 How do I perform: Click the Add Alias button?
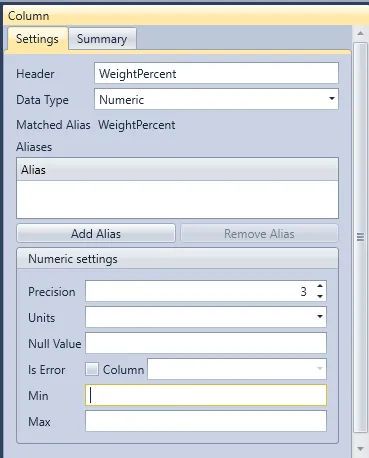pyautogui.click(x=96, y=233)
